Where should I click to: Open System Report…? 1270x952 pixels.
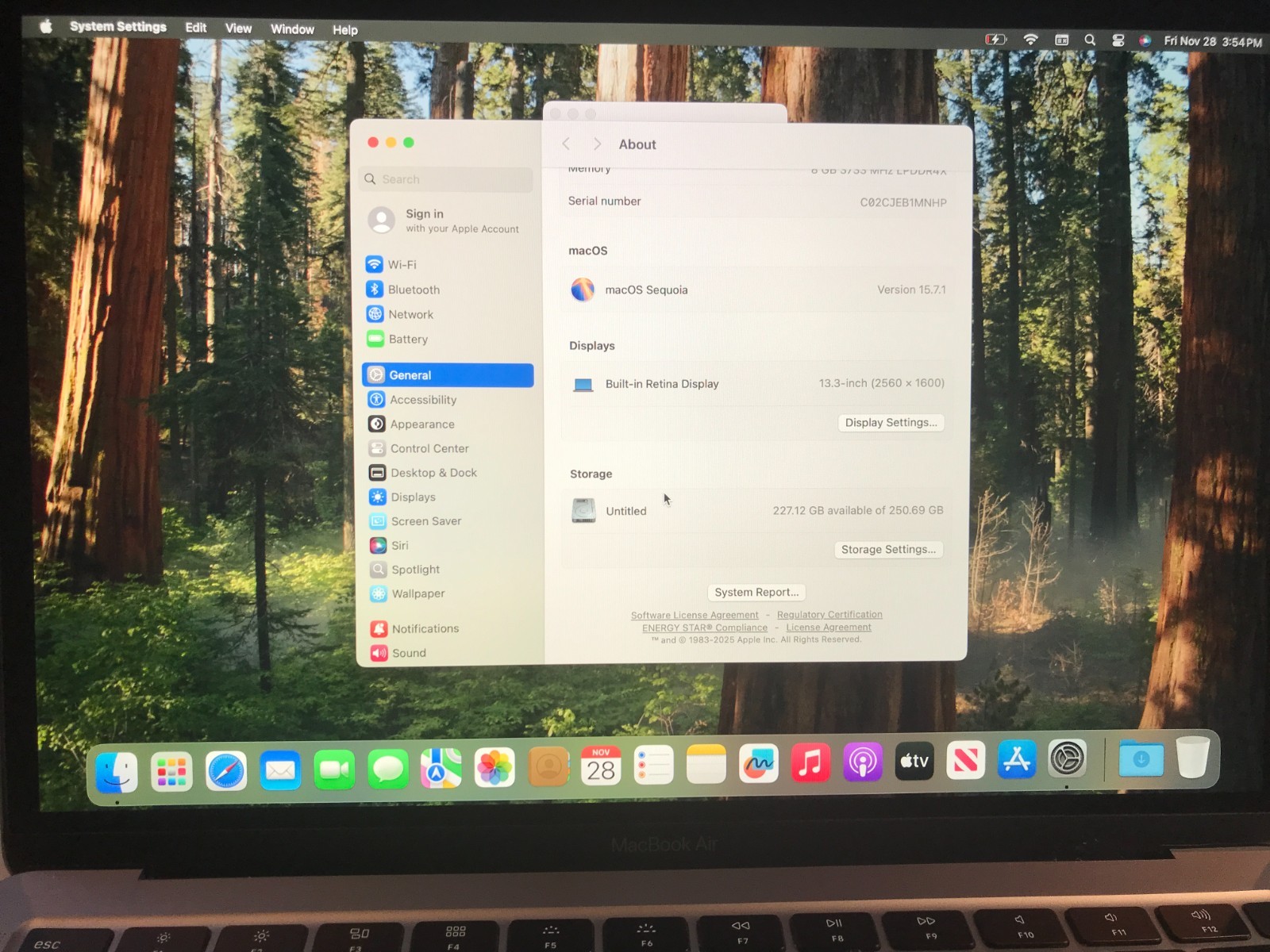[x=756, y=593]
